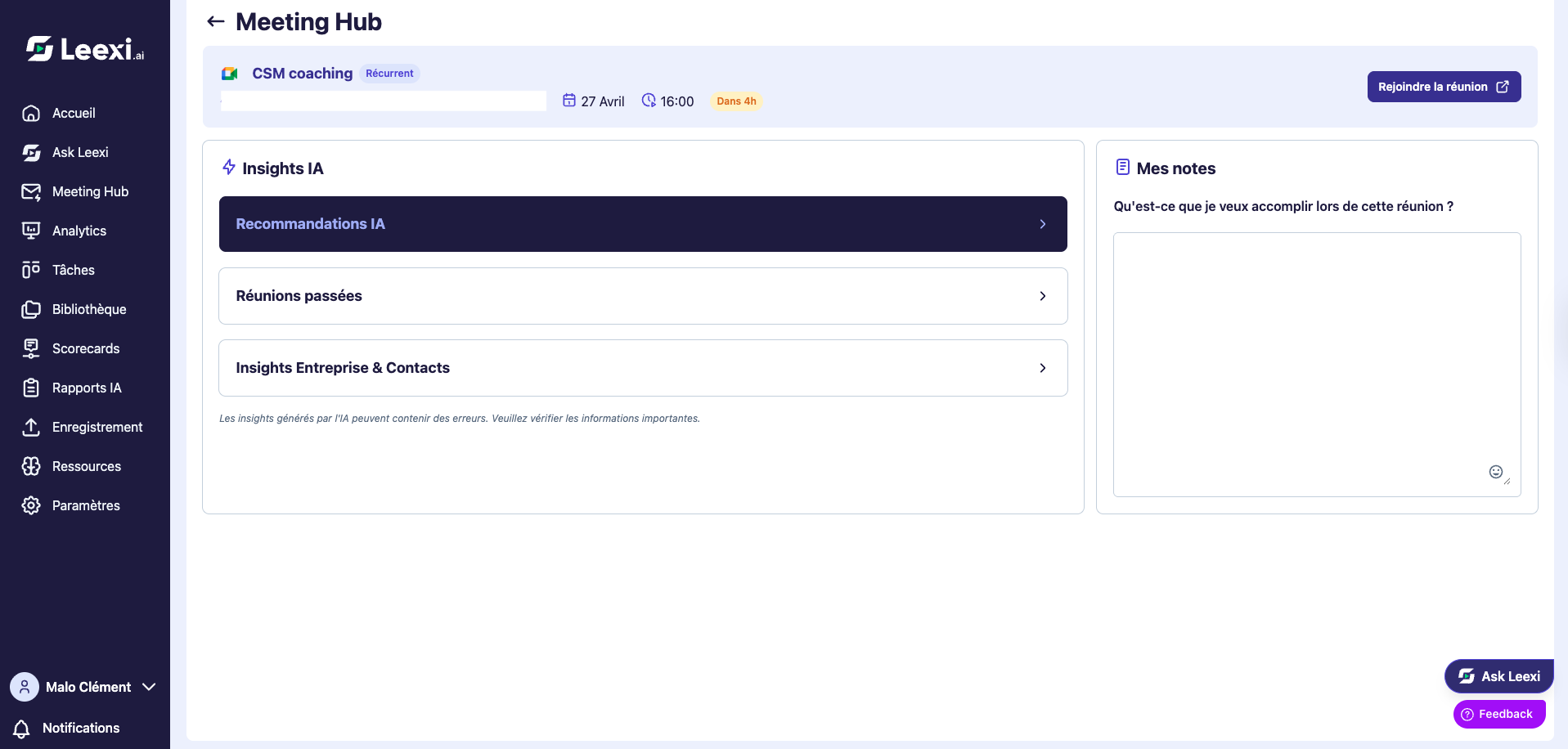Expand Insights Entreprise & Contacts section
This screenshot has width=1568, height=749.
pos(643,368)
